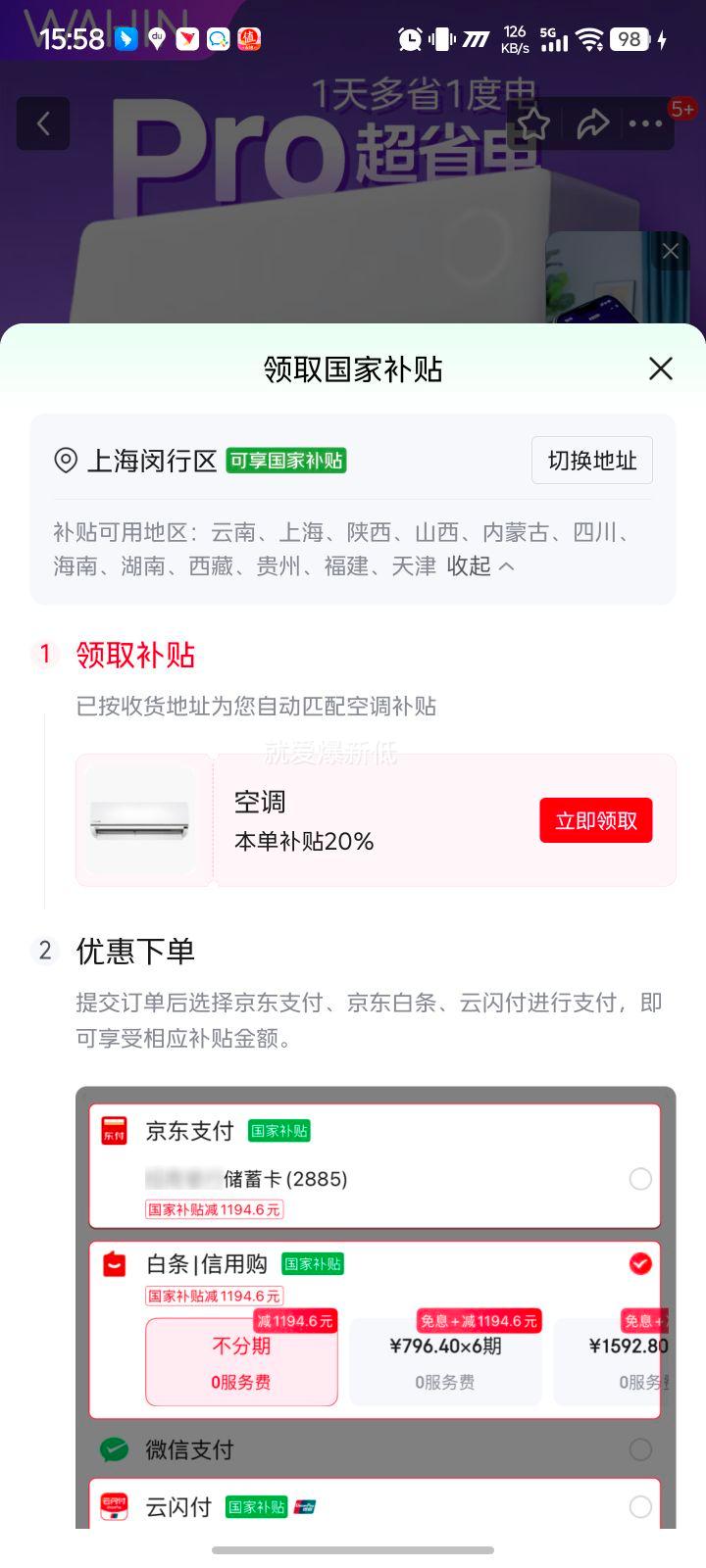Tap the location pin icon
Screen dimensions: 706x1568
click(x=66, y=461)
